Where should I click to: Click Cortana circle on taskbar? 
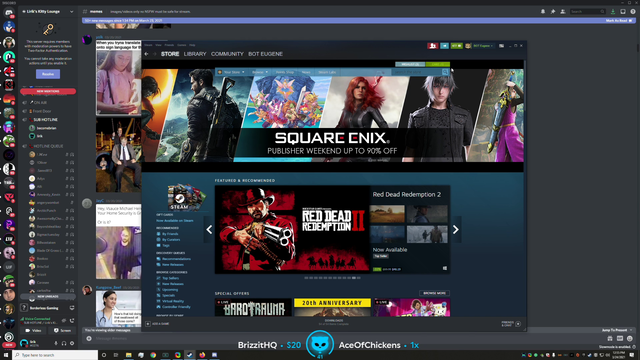104,355
